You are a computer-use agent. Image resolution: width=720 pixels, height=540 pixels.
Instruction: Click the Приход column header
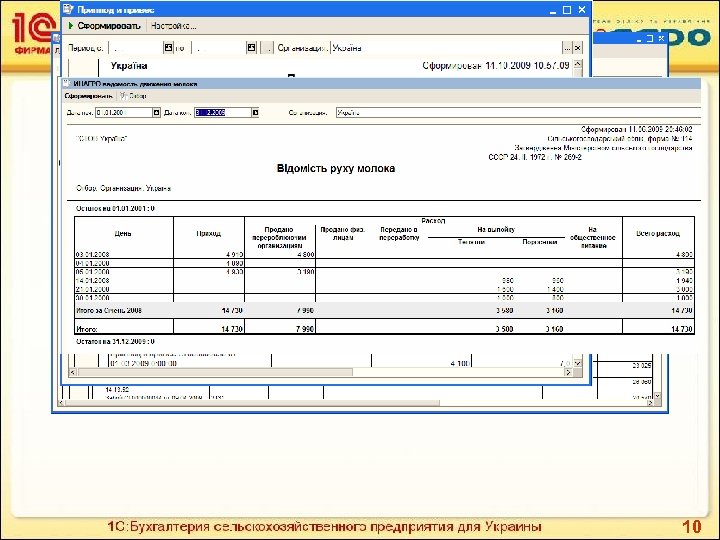208,233
